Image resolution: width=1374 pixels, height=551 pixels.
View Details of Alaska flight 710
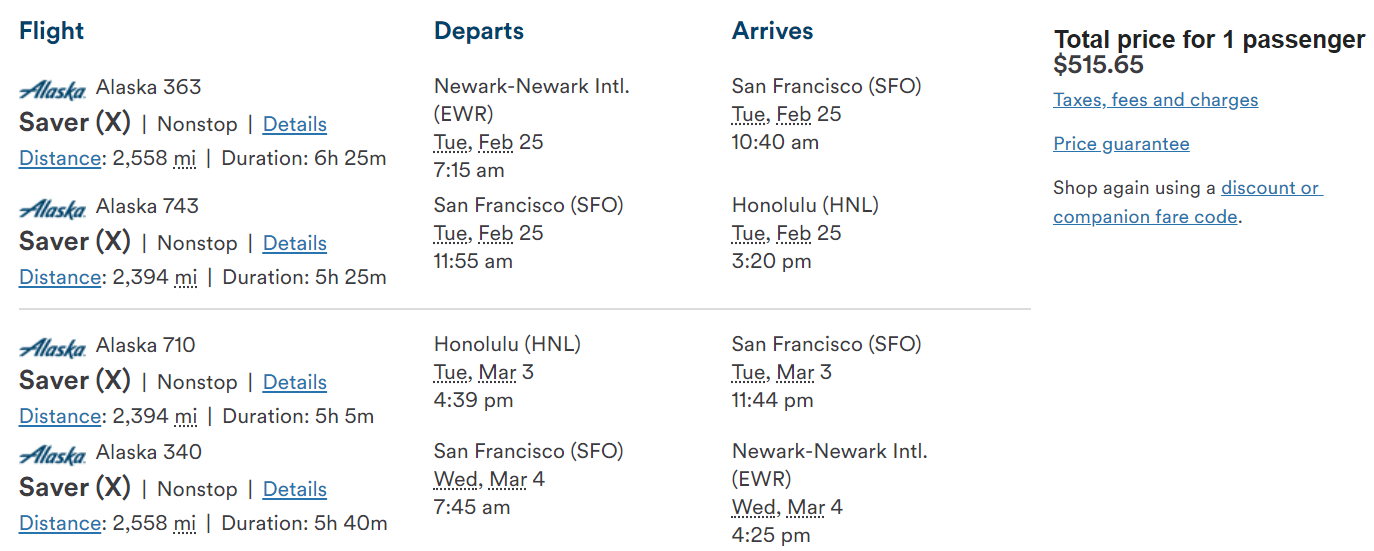(295, 382)
